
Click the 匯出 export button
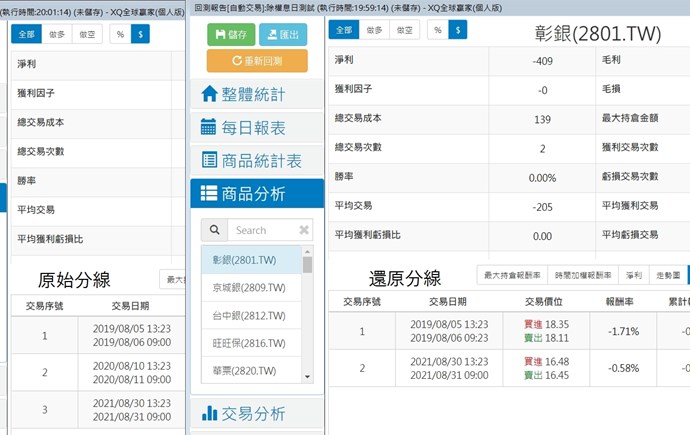click(x=283, y=34)
